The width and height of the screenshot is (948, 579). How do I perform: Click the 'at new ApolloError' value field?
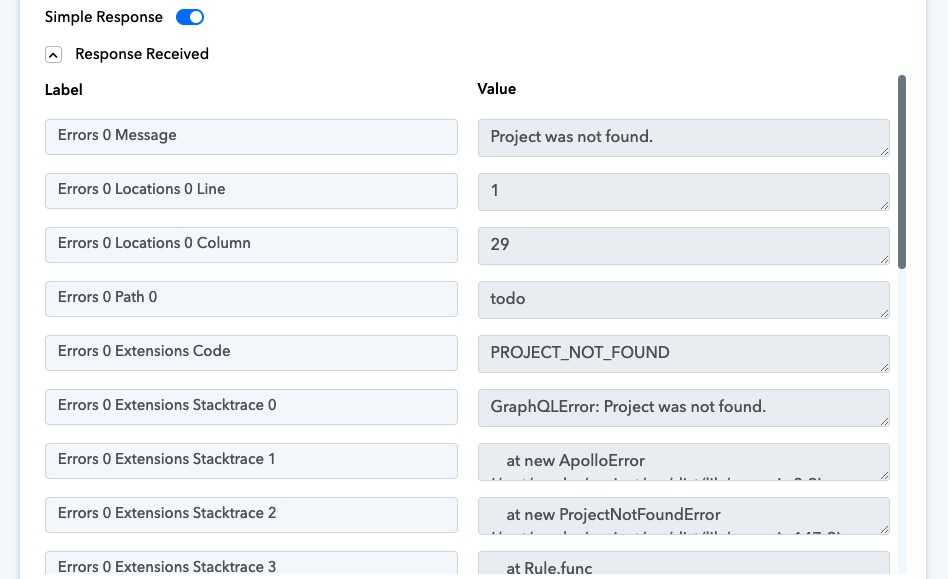tap(683, 461)
